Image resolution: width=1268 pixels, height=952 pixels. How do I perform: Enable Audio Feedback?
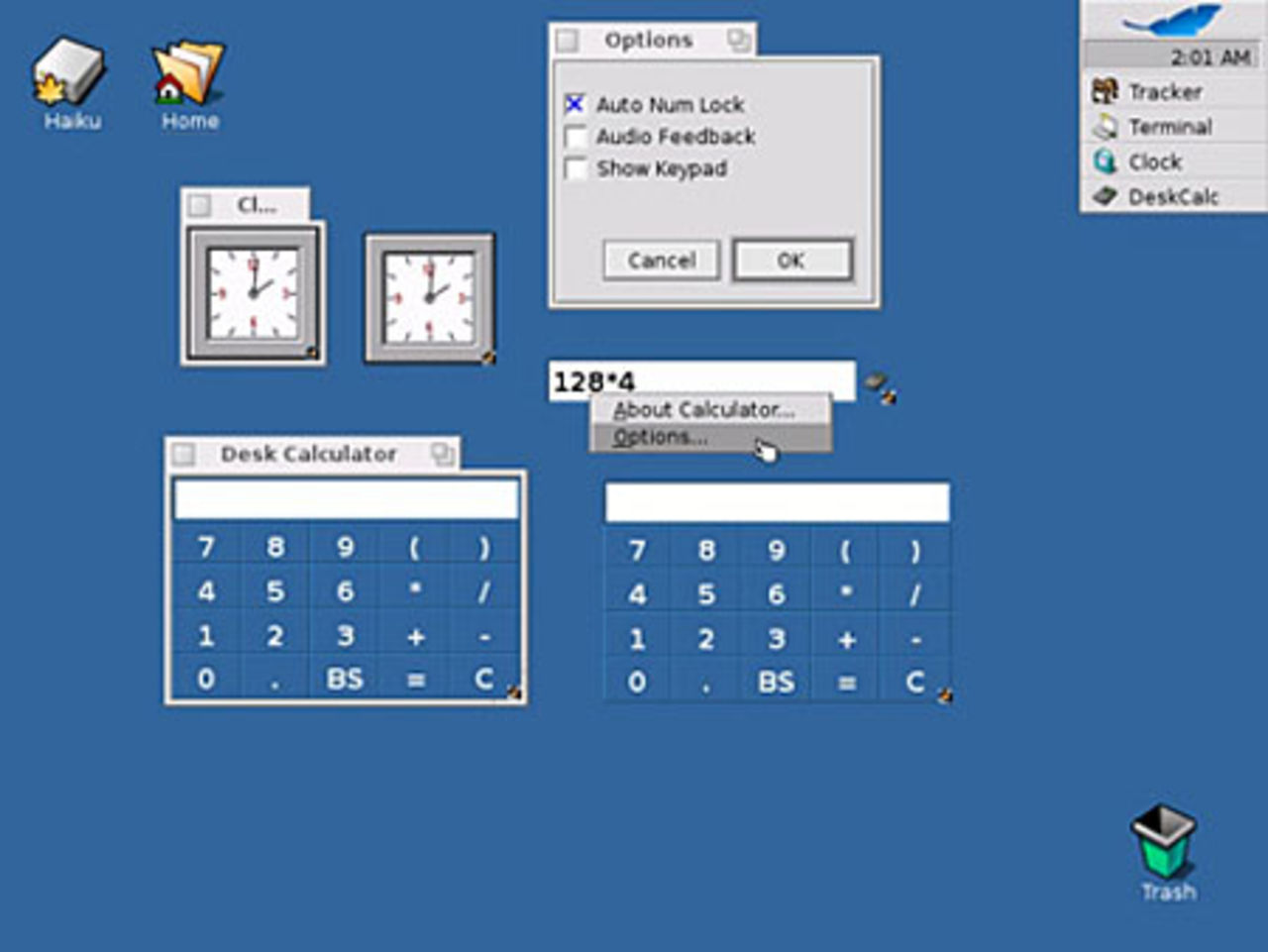point(576,137)
